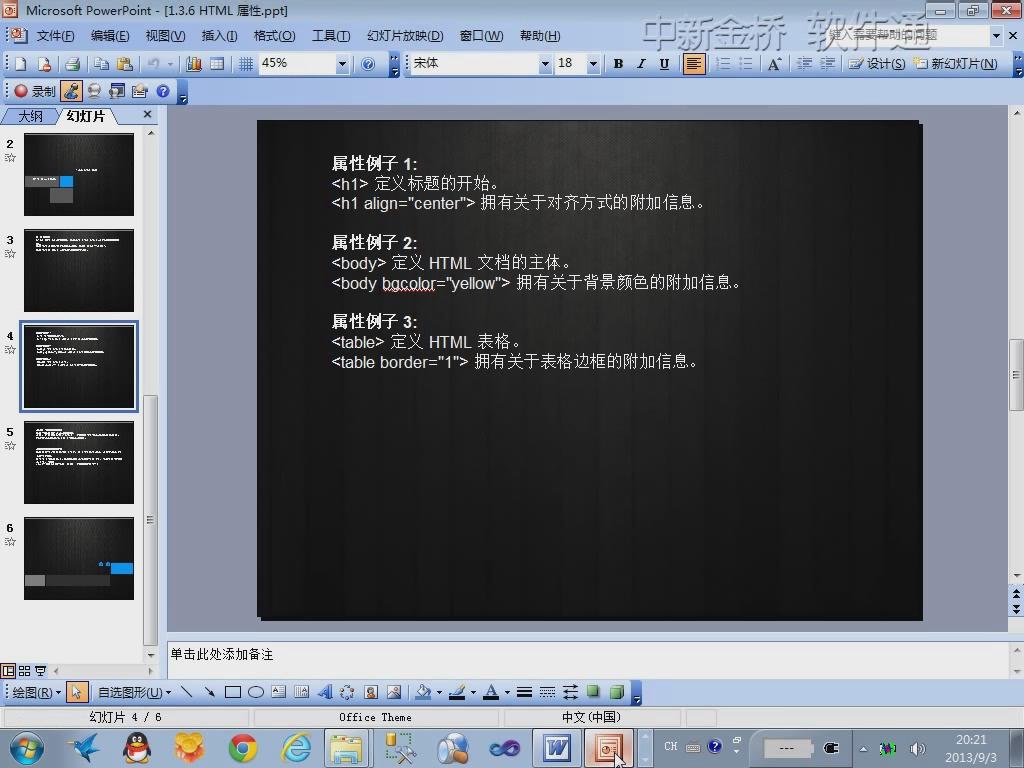Viewport: 1024px width, 768px height.
Task: Open the 设计(S) design pane
Action: 876,63
